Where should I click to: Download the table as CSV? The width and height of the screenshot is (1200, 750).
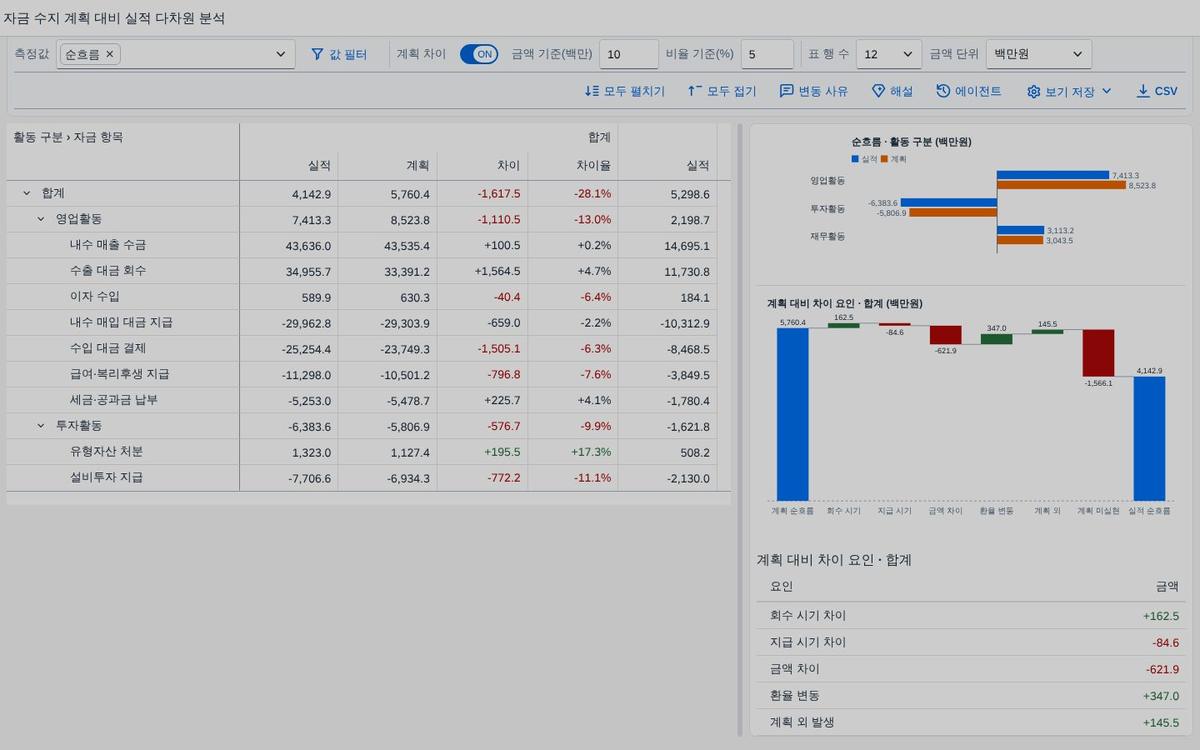(1157, 91)
